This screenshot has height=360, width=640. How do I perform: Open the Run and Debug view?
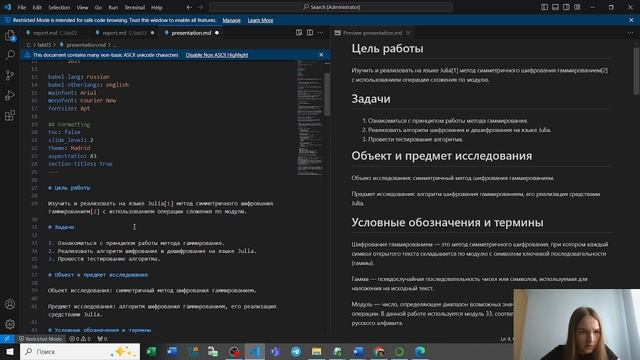click(10, 95)
